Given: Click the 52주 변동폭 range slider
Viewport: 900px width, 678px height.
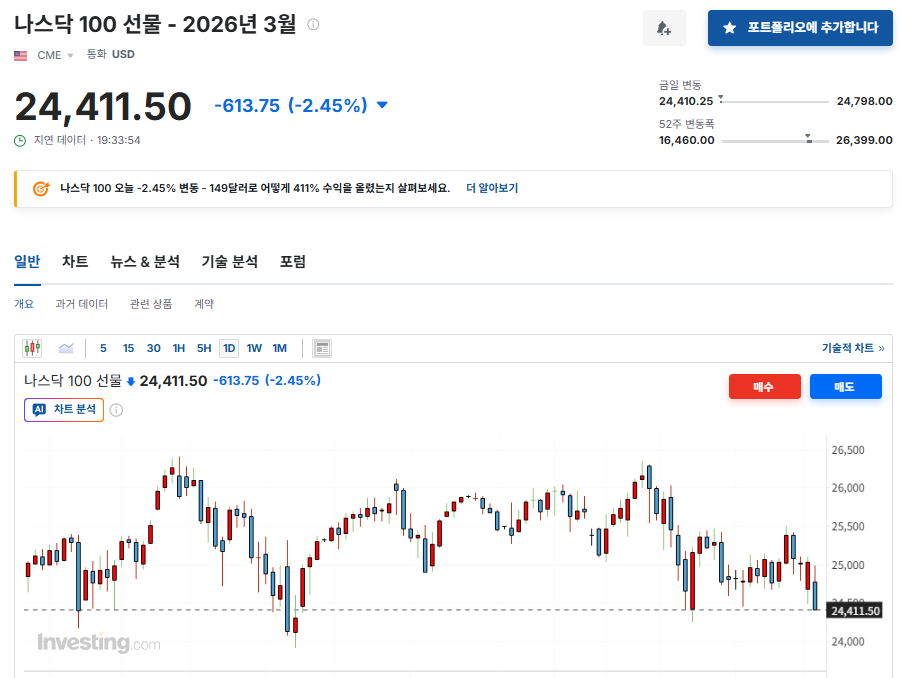Looking at the screenshot, I should click(x=775, y=140).
